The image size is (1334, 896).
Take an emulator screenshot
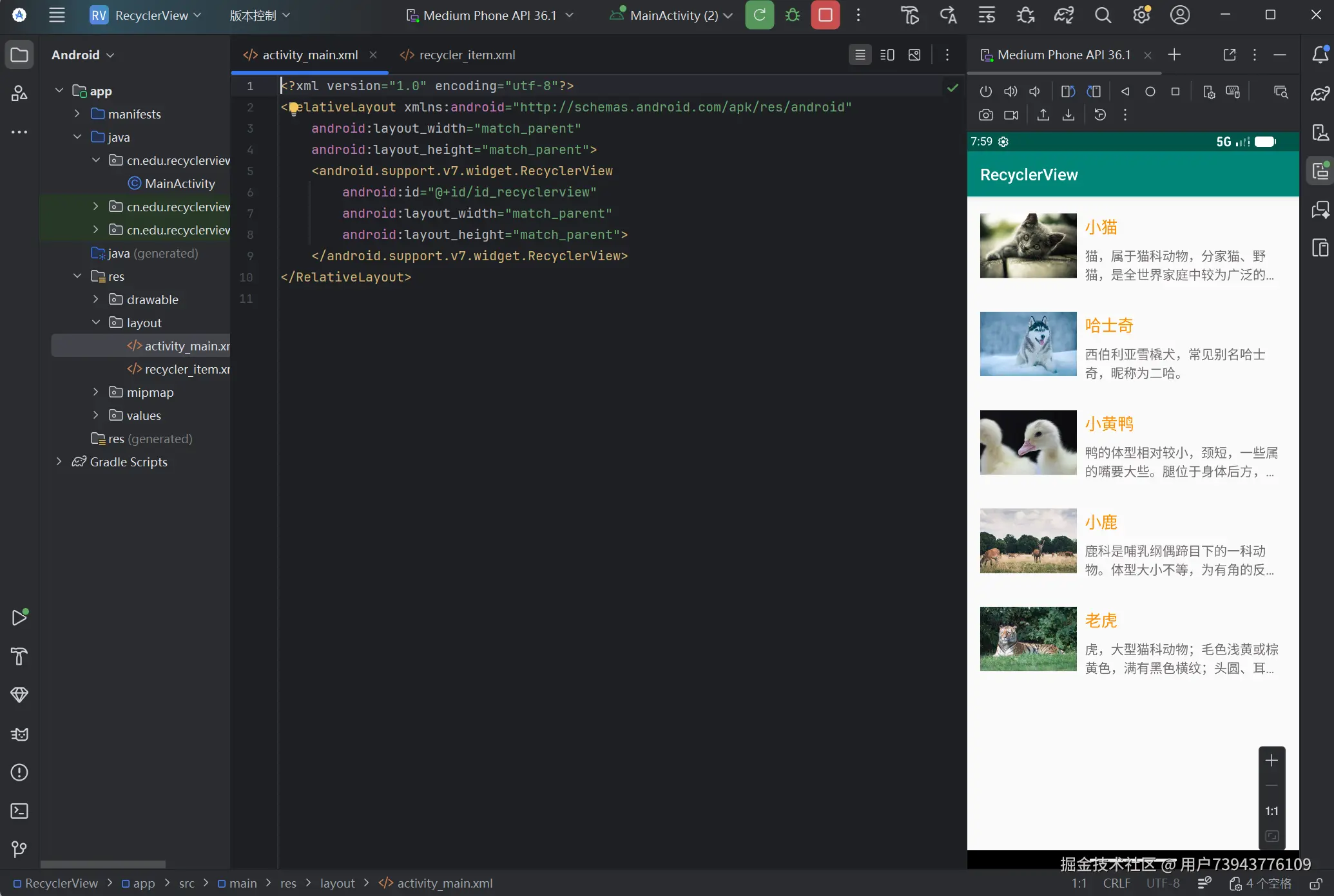[985, 115]
